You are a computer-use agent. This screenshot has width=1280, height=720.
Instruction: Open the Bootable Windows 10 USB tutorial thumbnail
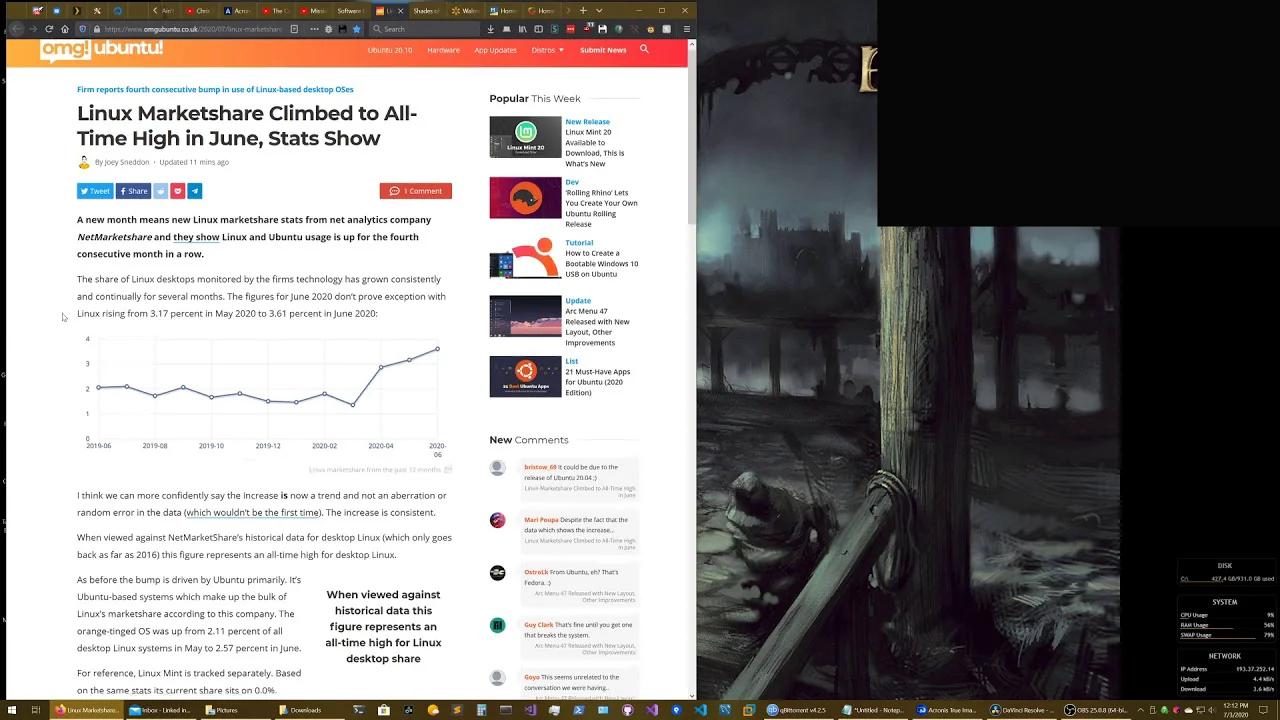525,258
